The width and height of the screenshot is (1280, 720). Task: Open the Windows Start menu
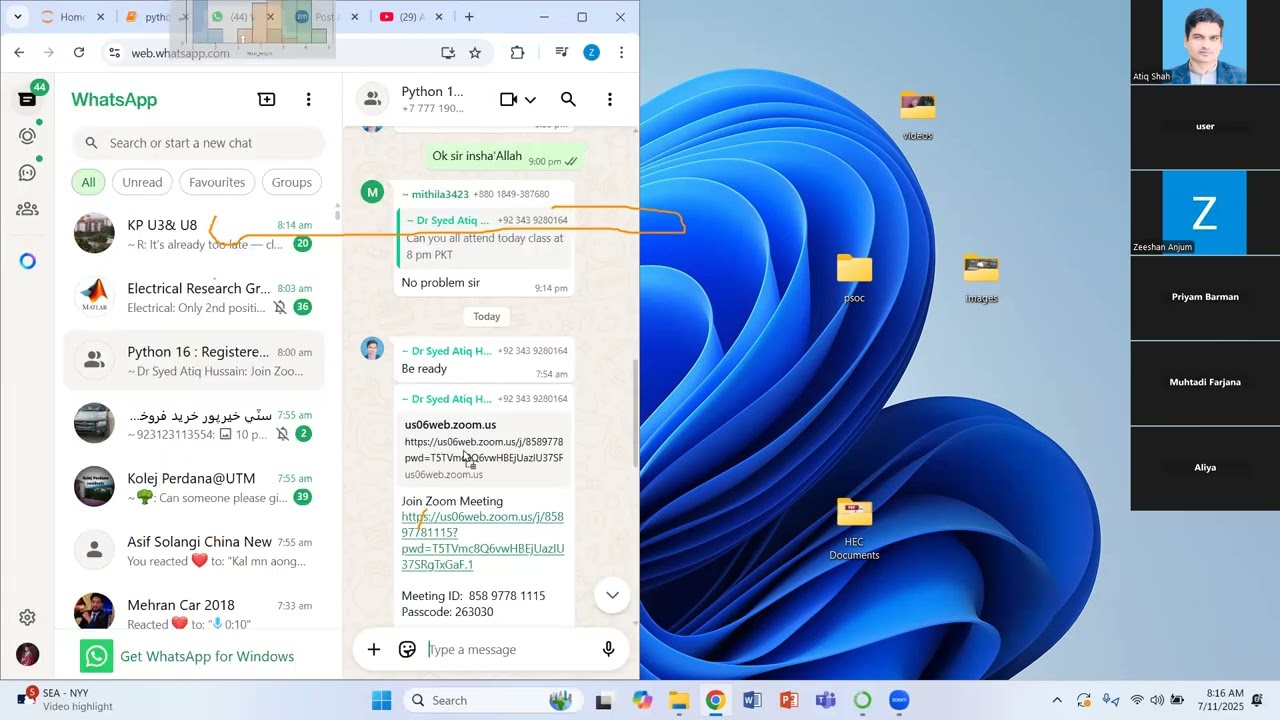(382, 700)
